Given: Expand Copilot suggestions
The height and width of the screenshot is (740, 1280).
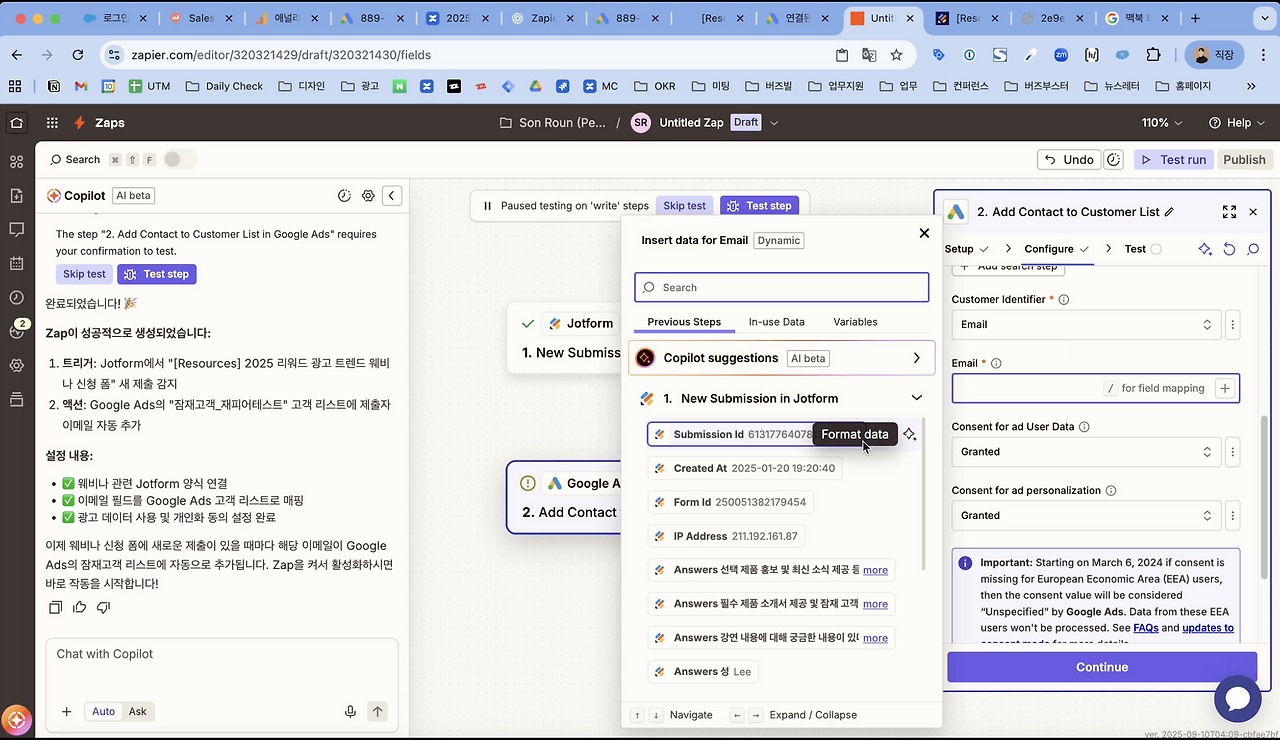Looking at the screenshot, I should click(782, 358).
